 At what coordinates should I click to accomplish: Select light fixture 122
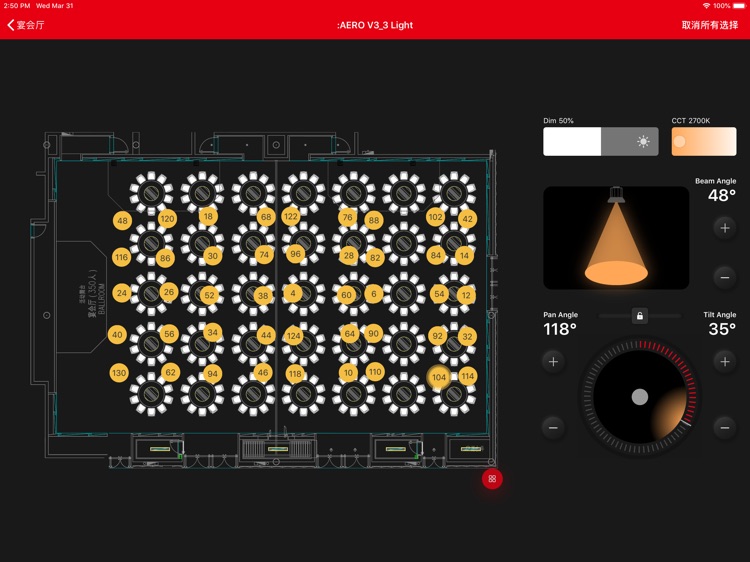pos(291,216)
